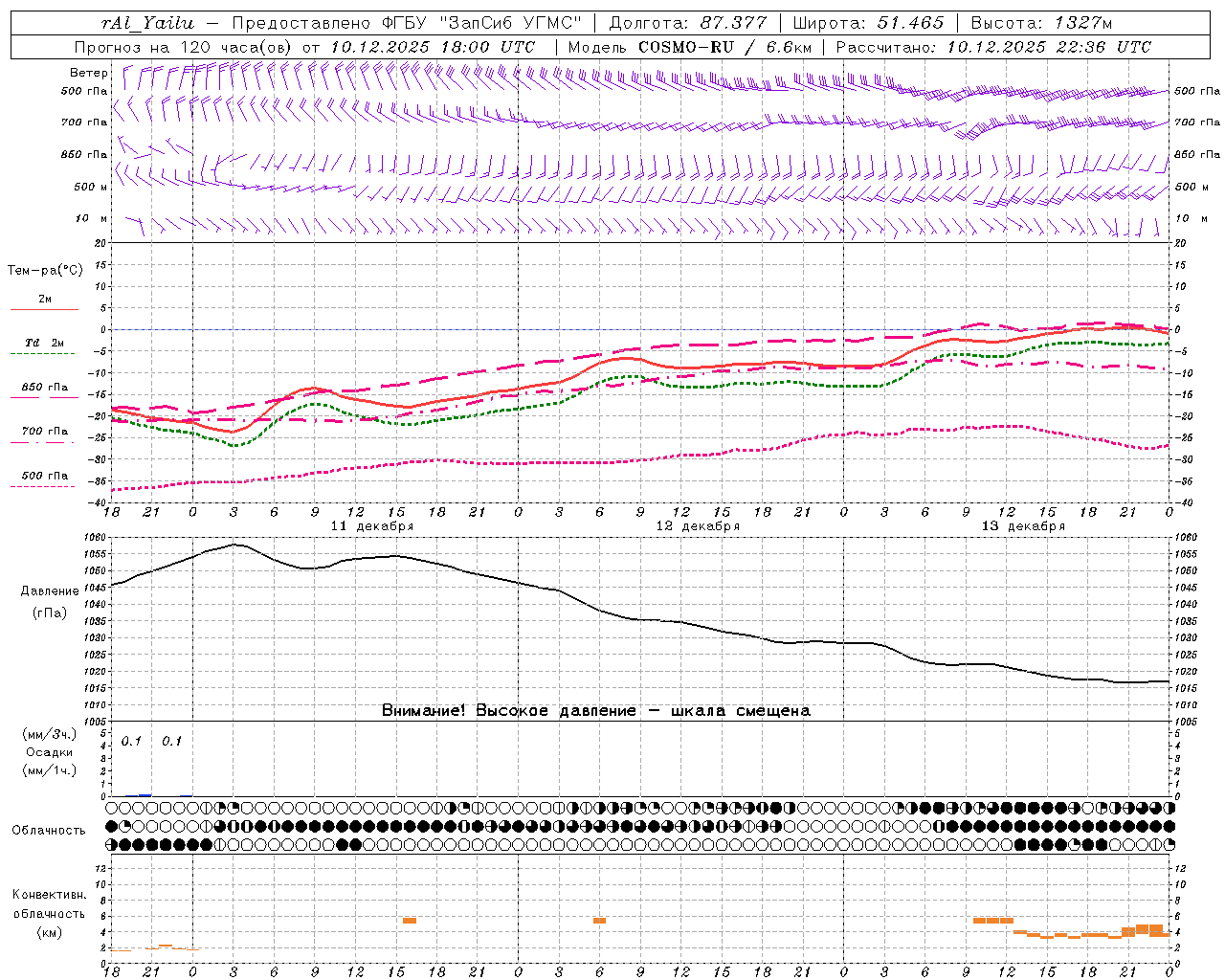Image resolution: width=1225 pixels, height=980 pixels.
Task: Click the Высота: 1327м value
Action: pos(1041,23)
